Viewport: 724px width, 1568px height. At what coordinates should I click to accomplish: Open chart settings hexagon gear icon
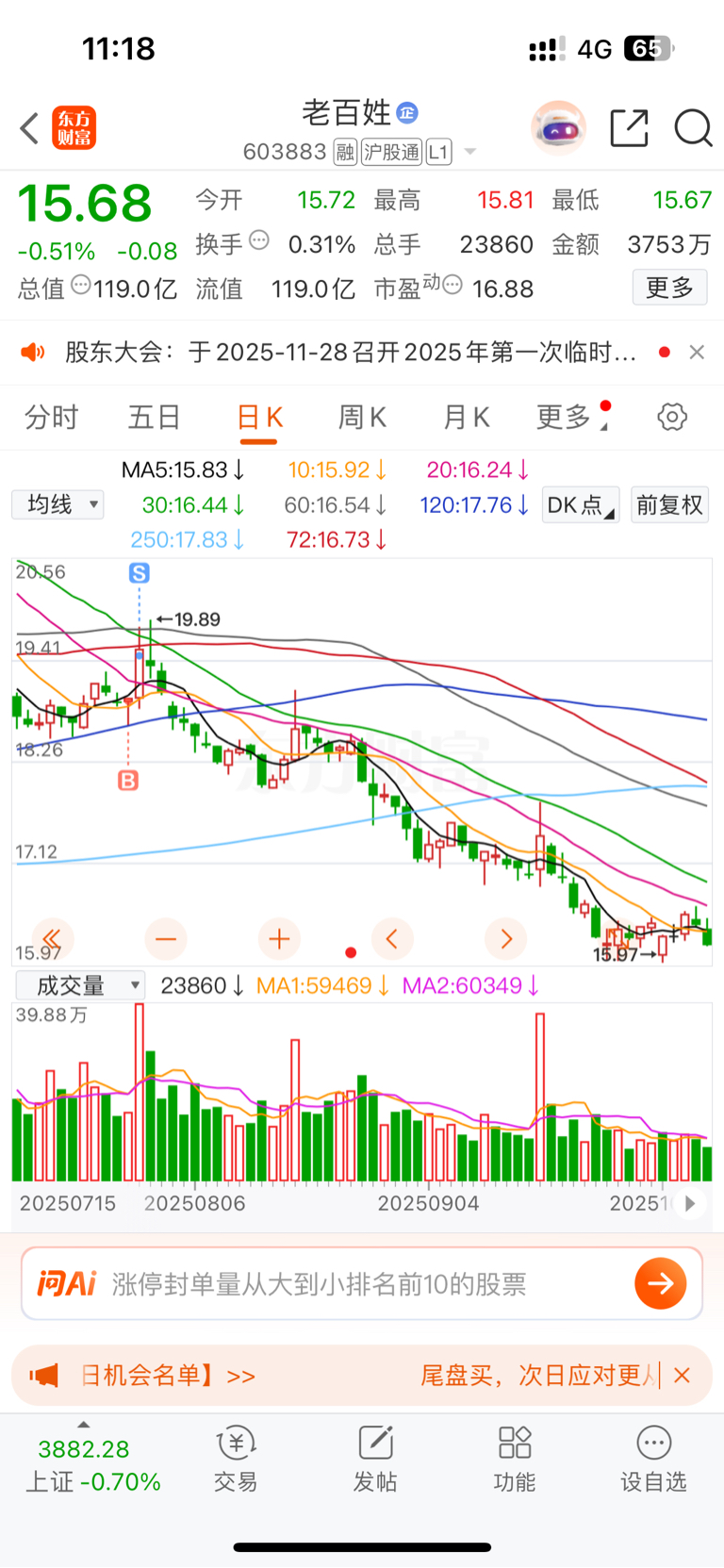pyautogui.click(x=672, y=417)
